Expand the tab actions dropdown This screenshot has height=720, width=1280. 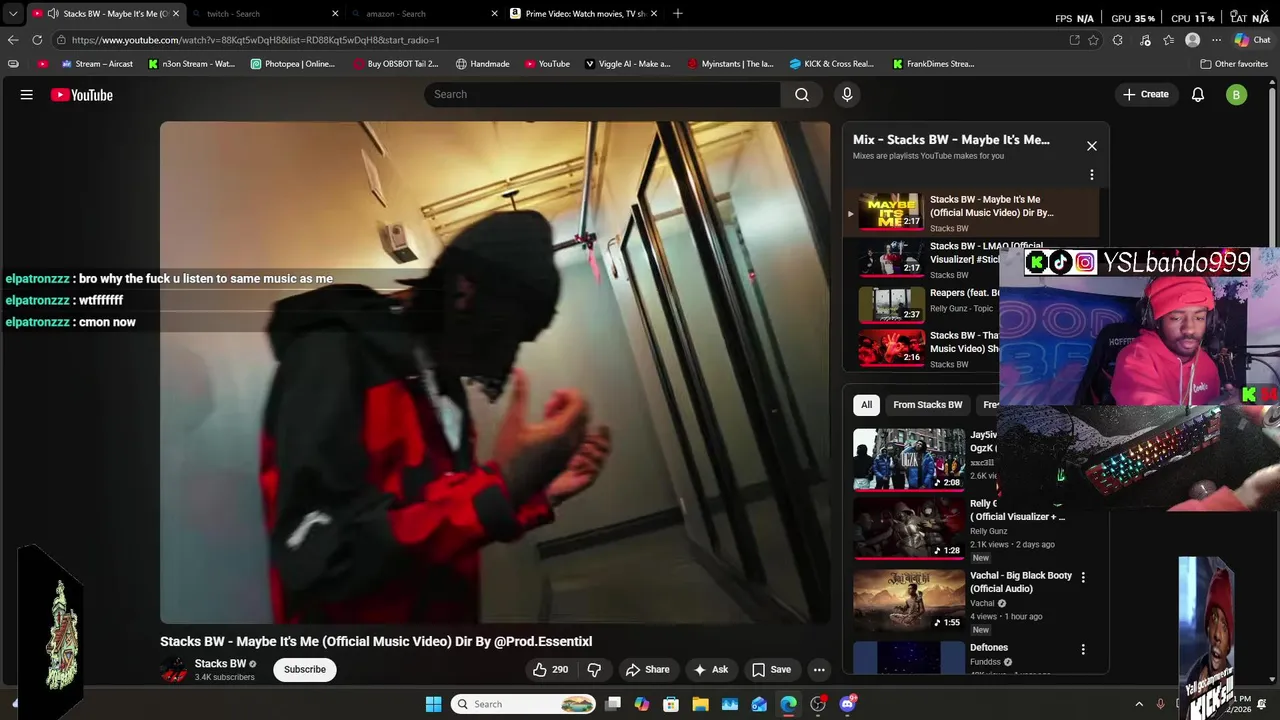pyautogui.click(x=12, y=14)
